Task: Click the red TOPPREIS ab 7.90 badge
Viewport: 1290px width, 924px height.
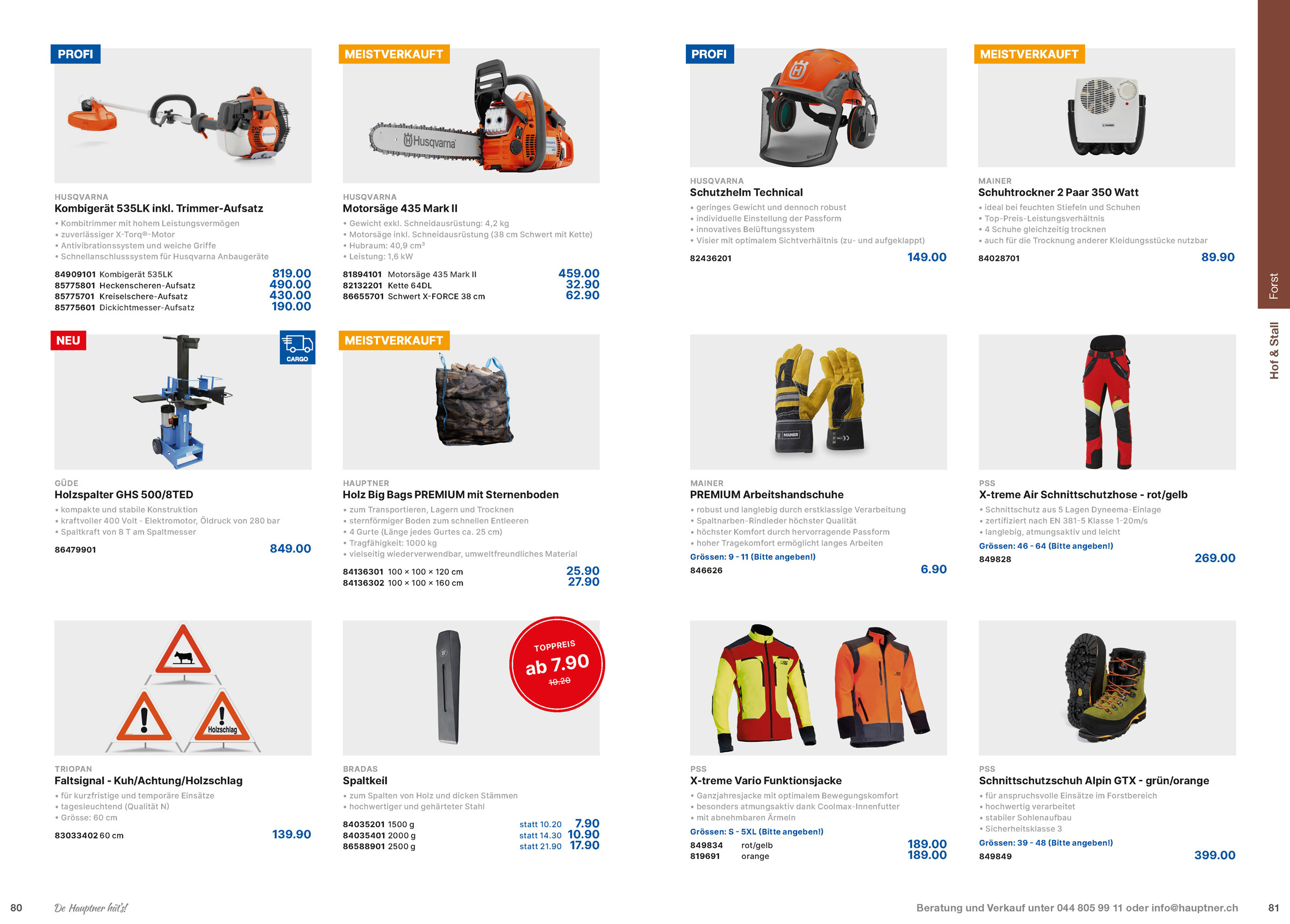Action: pos(557,664)
